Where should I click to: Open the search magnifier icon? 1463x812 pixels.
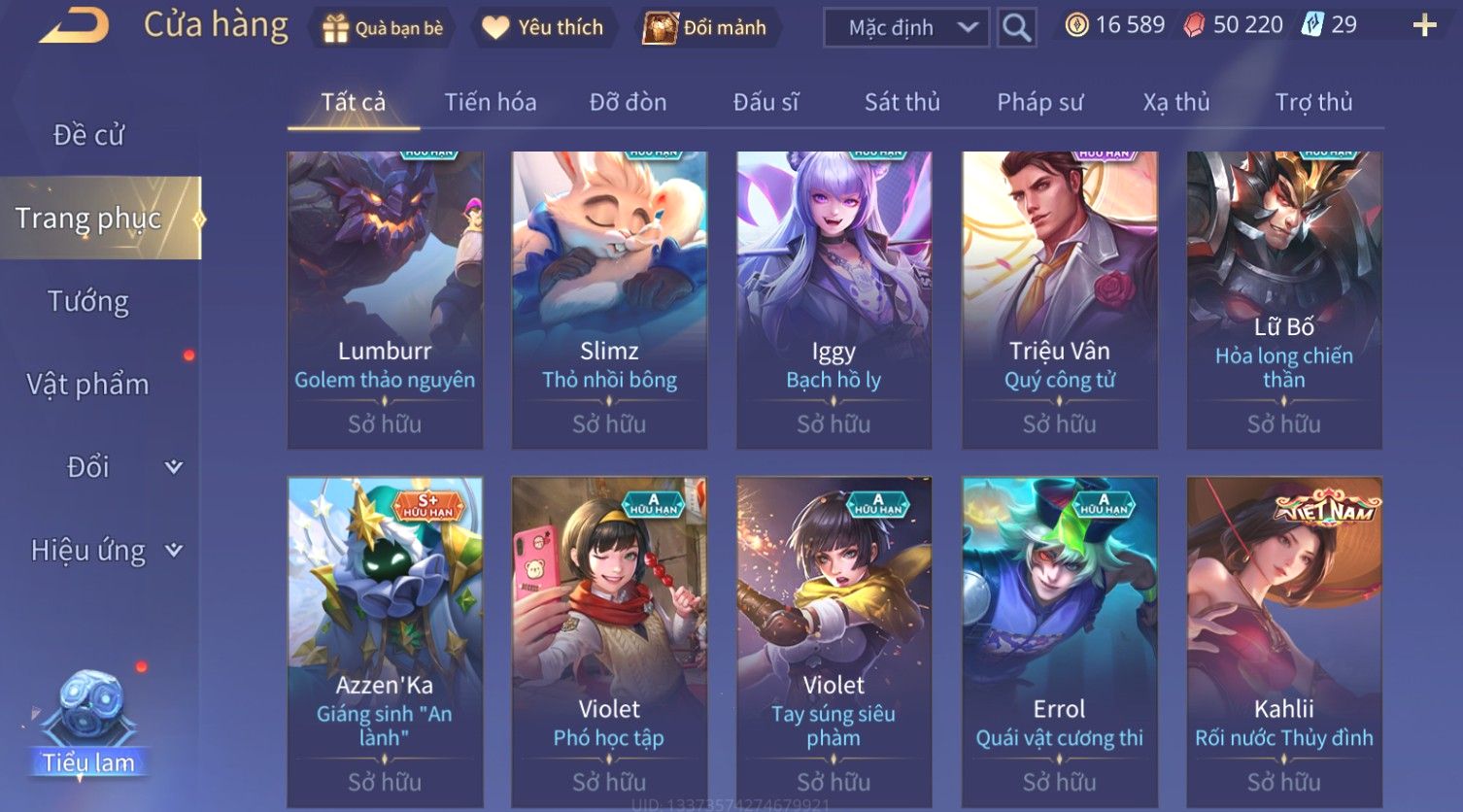pos(1016,27)
